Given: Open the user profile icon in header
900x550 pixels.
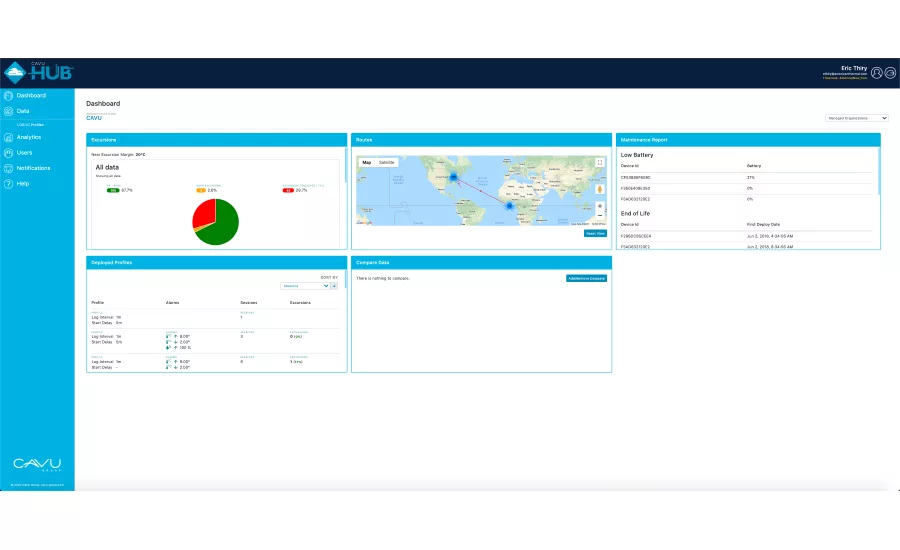Looking at the screenshot, I should 876,73.
